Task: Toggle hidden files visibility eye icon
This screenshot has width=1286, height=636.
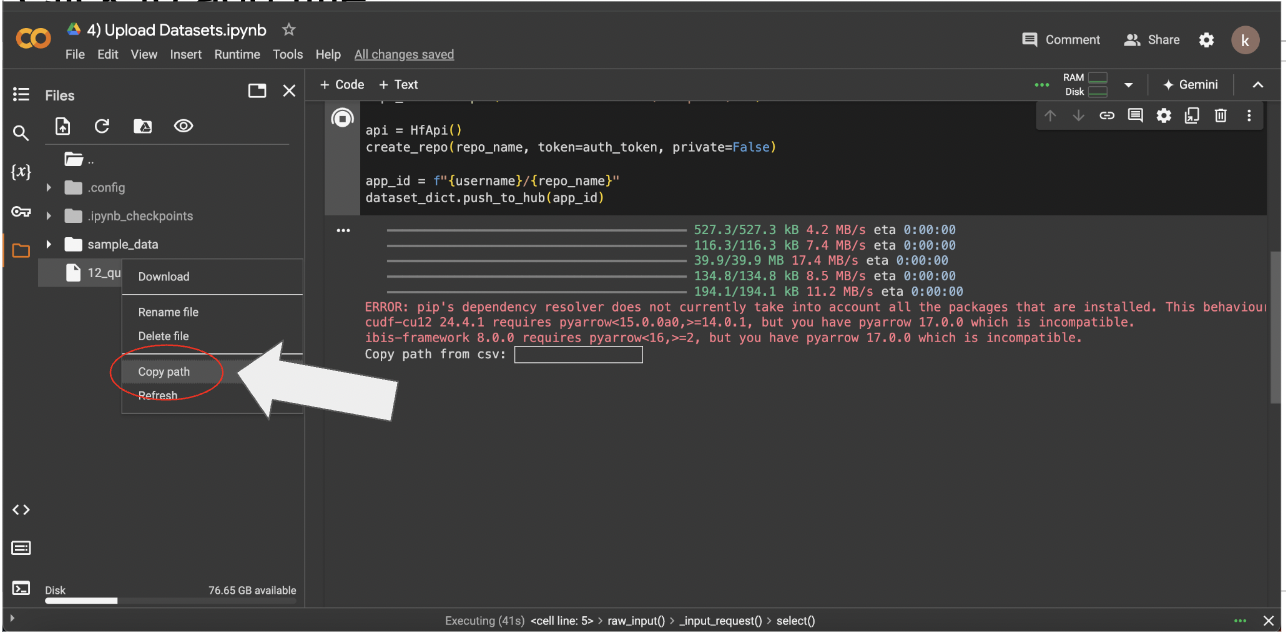Action: coord(183,126)
